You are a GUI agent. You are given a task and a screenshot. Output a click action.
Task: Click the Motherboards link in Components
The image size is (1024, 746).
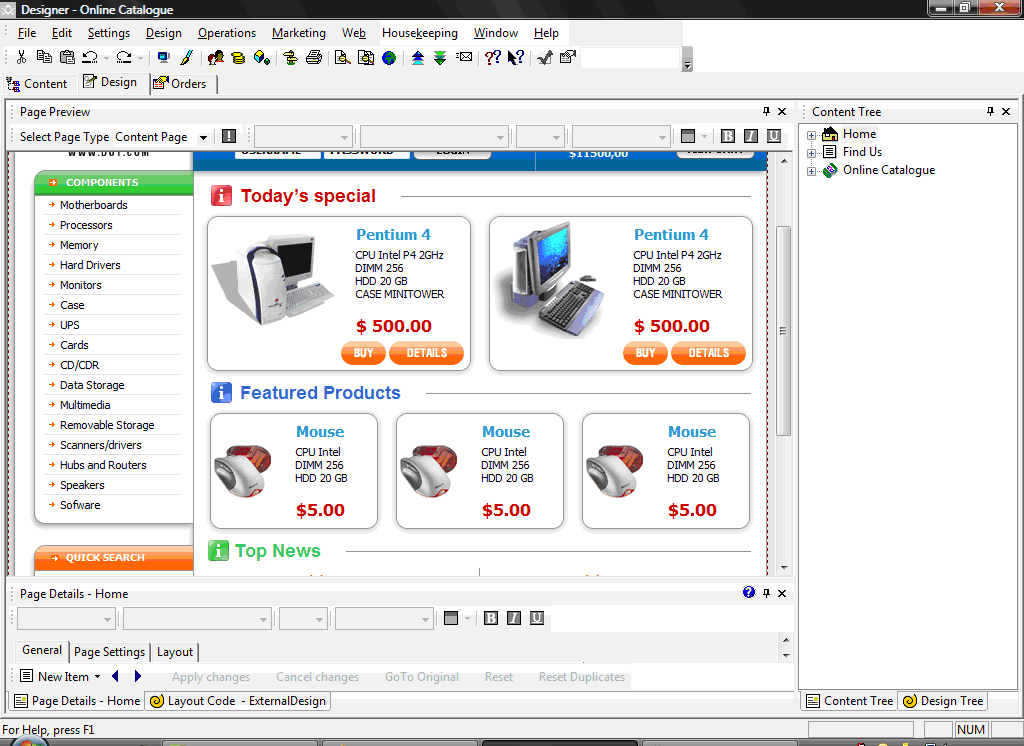point(93,205)
